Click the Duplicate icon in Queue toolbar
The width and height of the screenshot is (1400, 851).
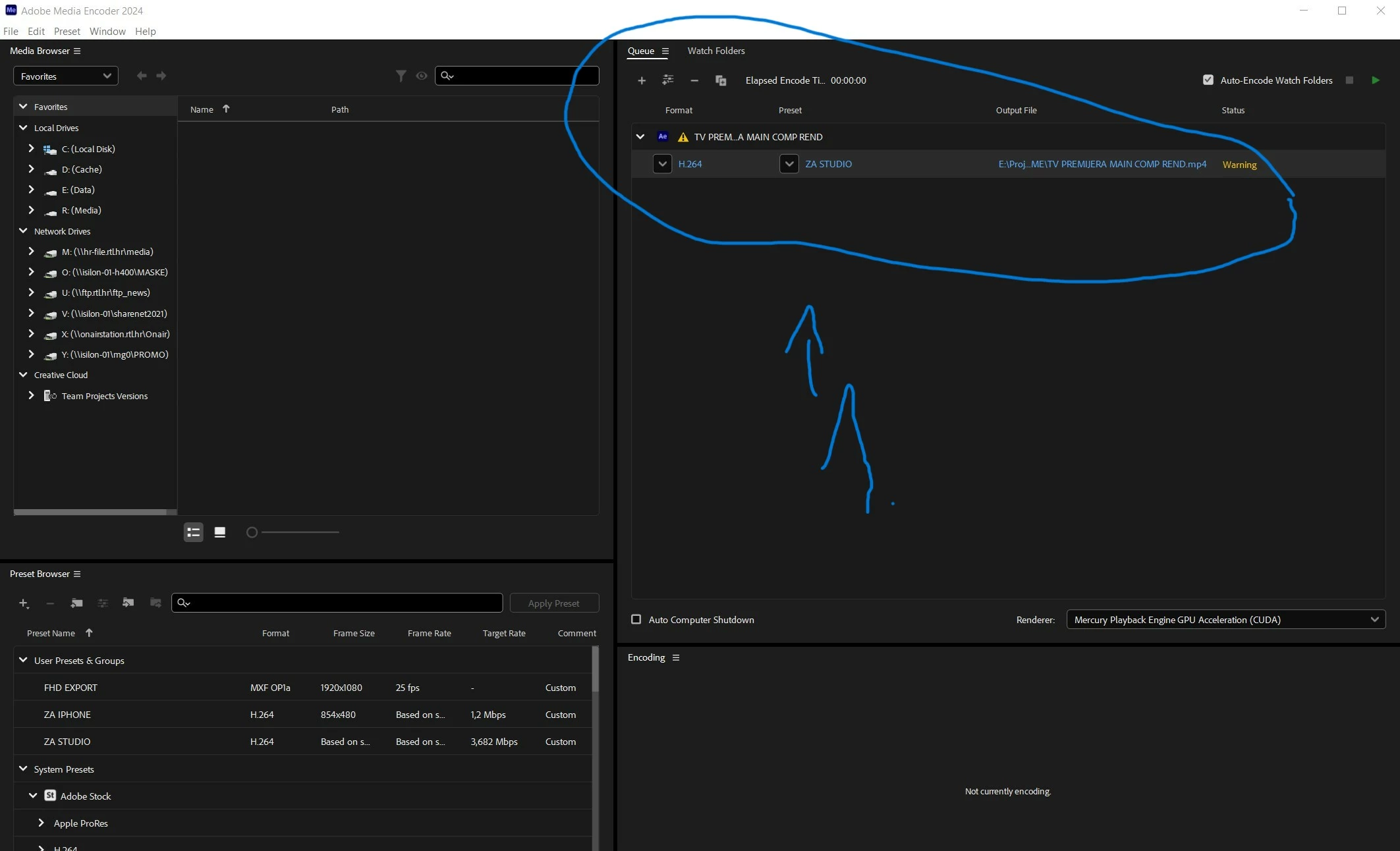(x=721, y=80)
